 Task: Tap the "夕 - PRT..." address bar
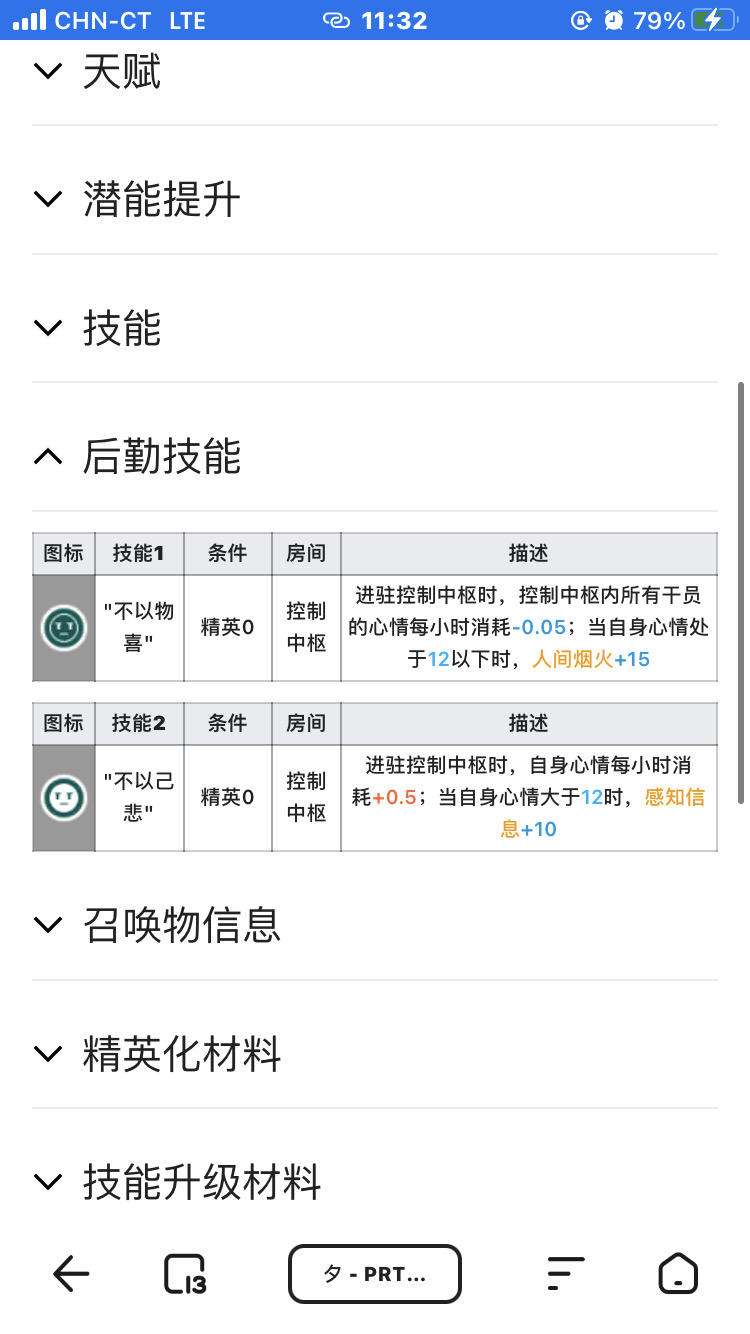[375, 1274]
